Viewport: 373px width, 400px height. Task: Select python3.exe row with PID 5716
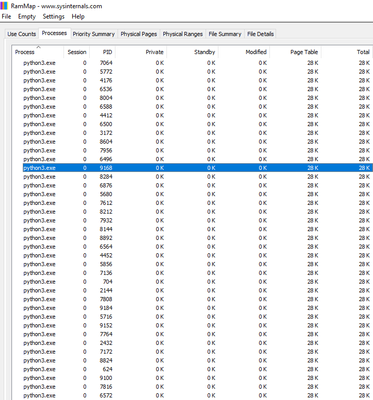pyautogui.click(x=198, y=317)
